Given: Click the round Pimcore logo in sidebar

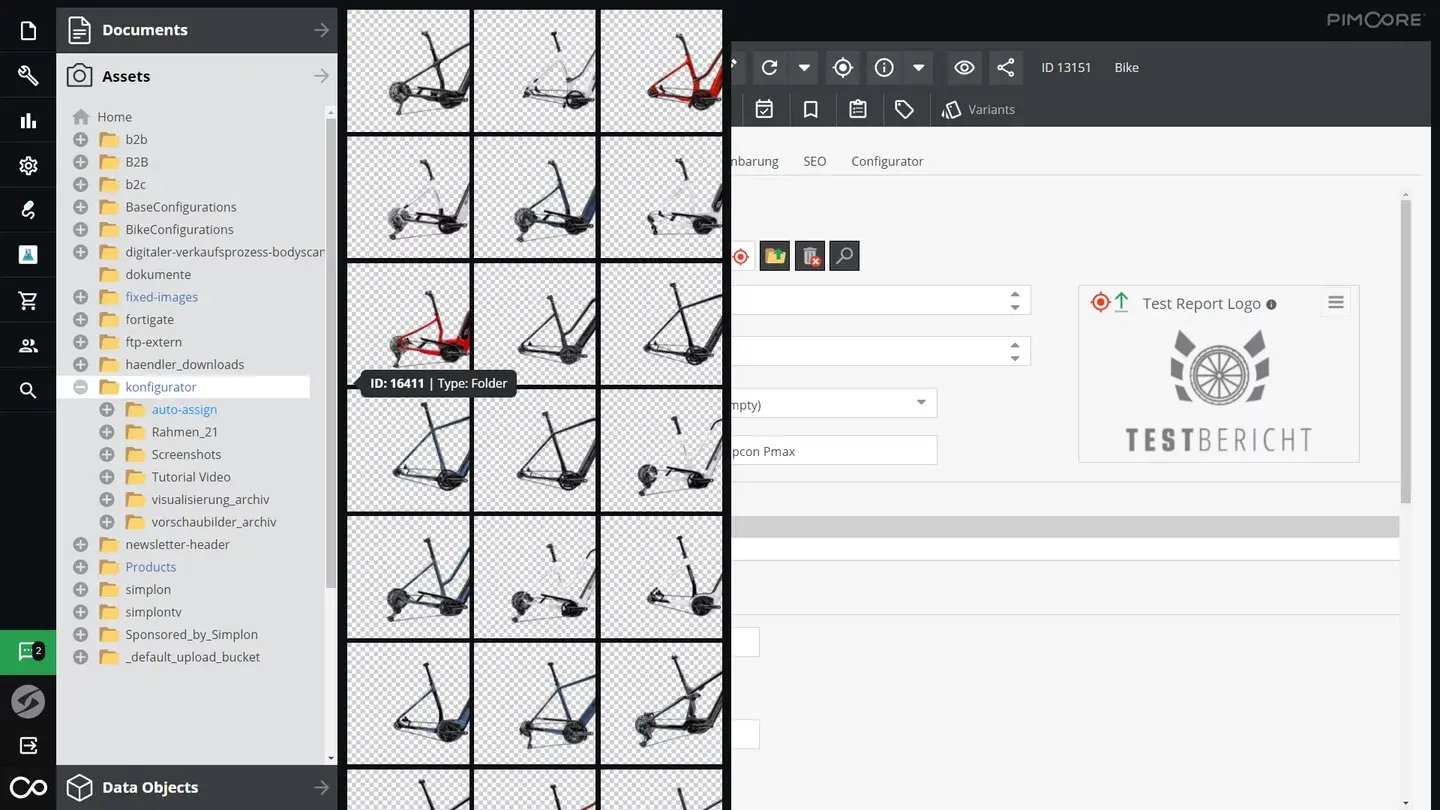Looking at the screenshot, I should pos(28,702).
